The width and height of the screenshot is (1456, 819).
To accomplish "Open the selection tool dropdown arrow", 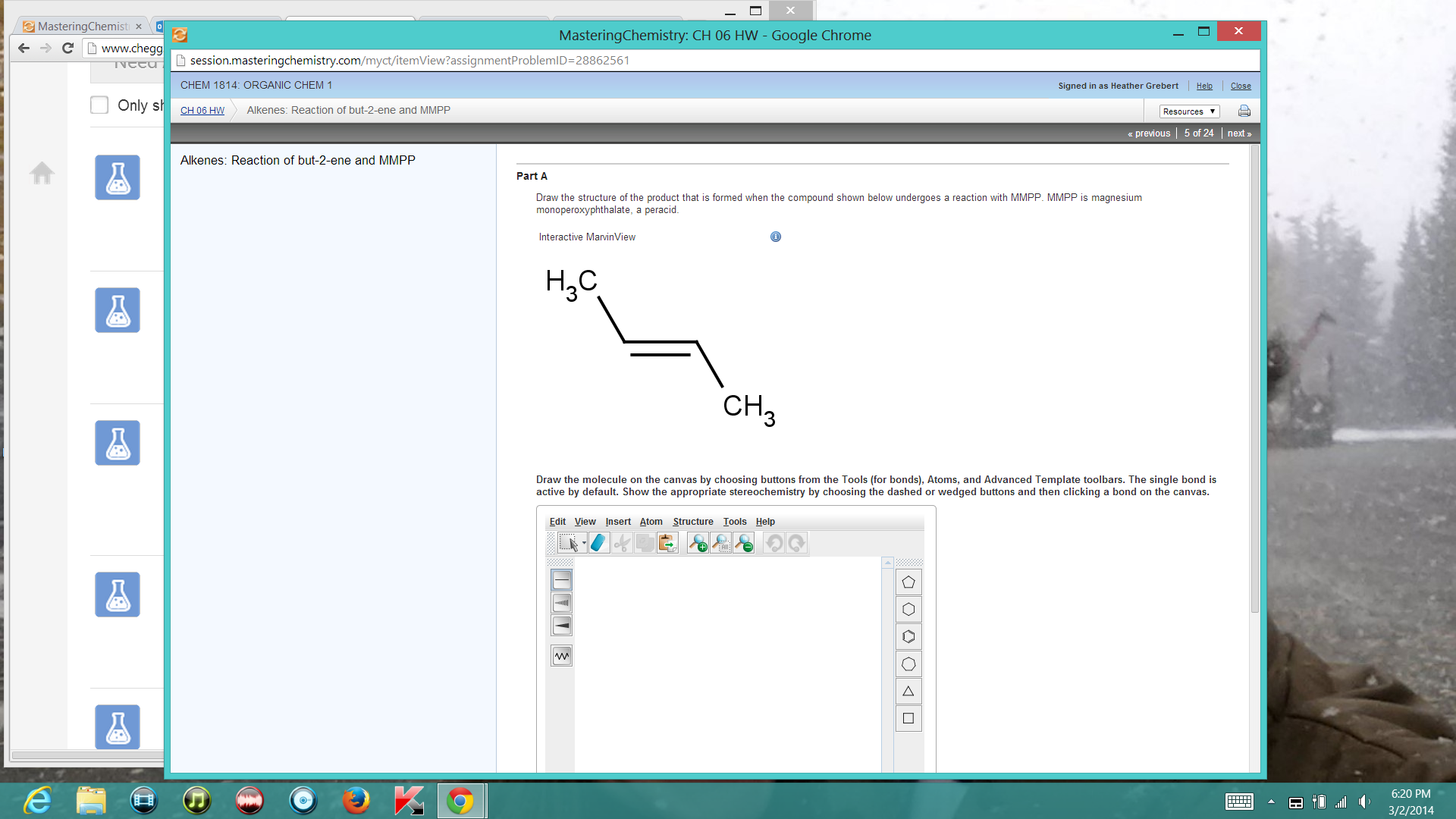I will 584,543.
